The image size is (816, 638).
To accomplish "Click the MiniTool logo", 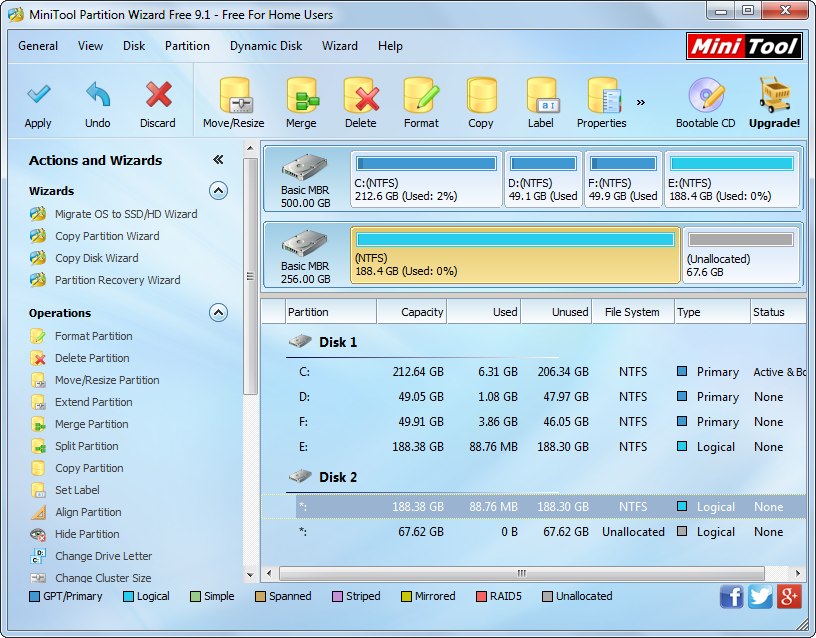I will (744, 46).
